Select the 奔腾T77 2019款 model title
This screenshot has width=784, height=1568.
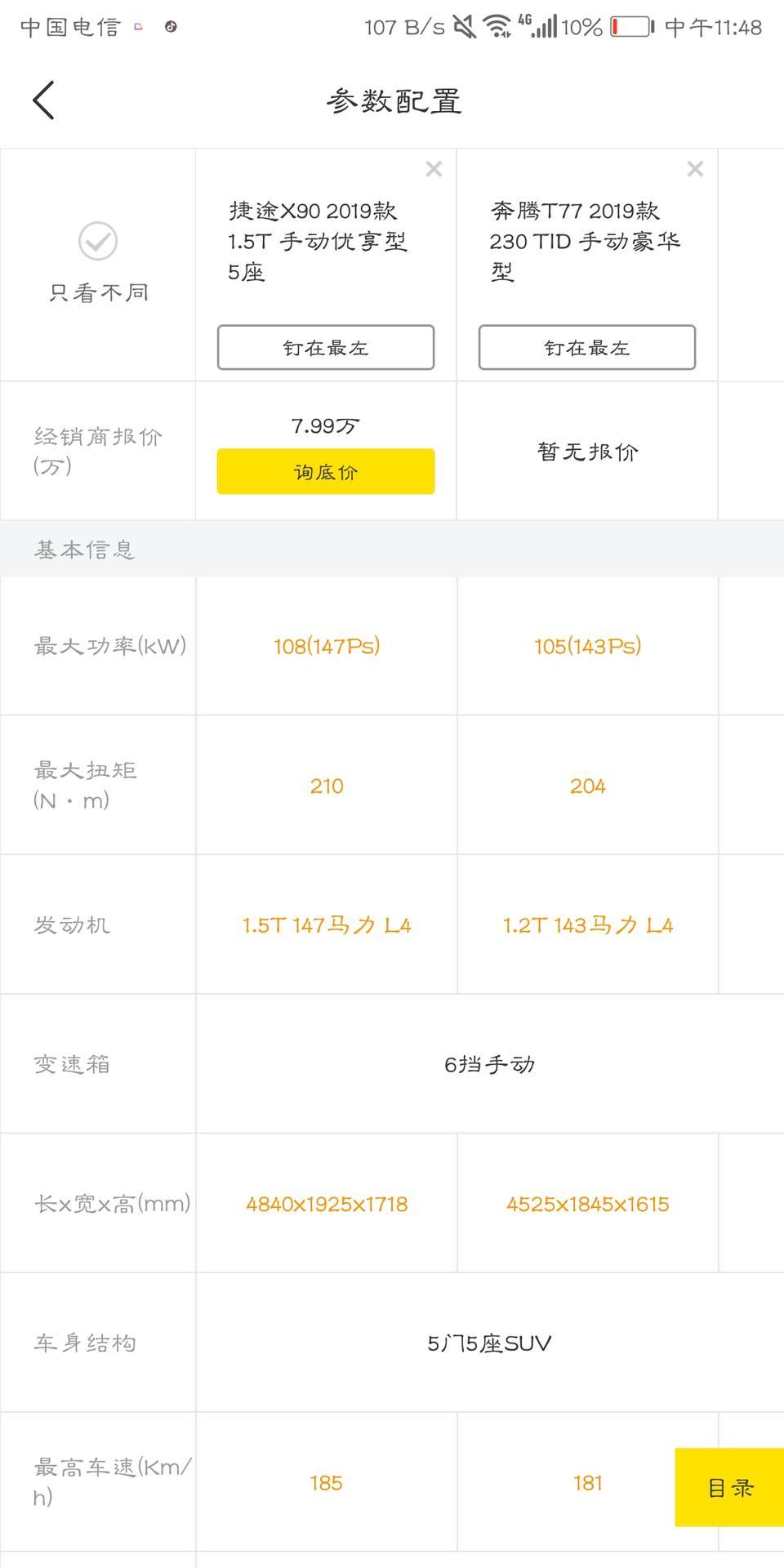coord(585,242)
